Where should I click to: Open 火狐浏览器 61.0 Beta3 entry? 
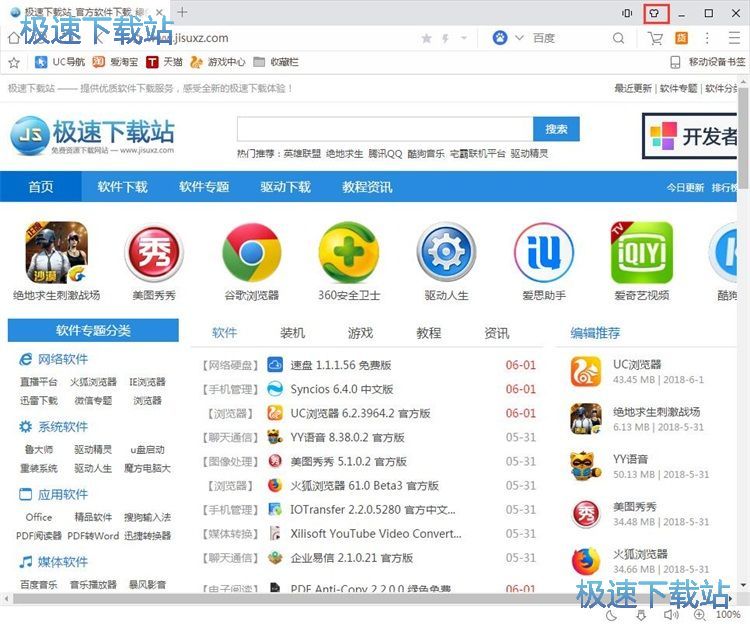pos(364,486)
